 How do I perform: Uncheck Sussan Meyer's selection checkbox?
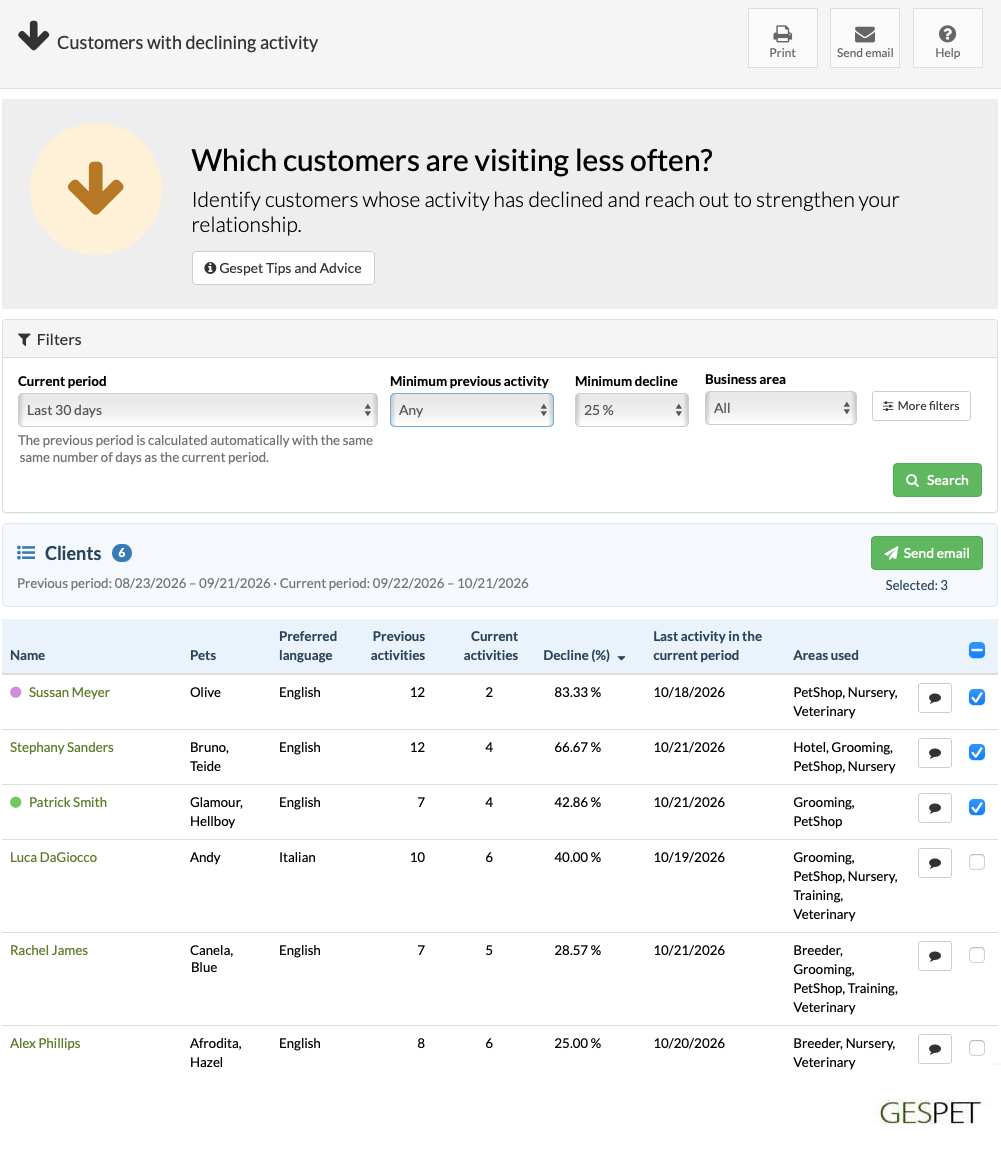point(977,697)
